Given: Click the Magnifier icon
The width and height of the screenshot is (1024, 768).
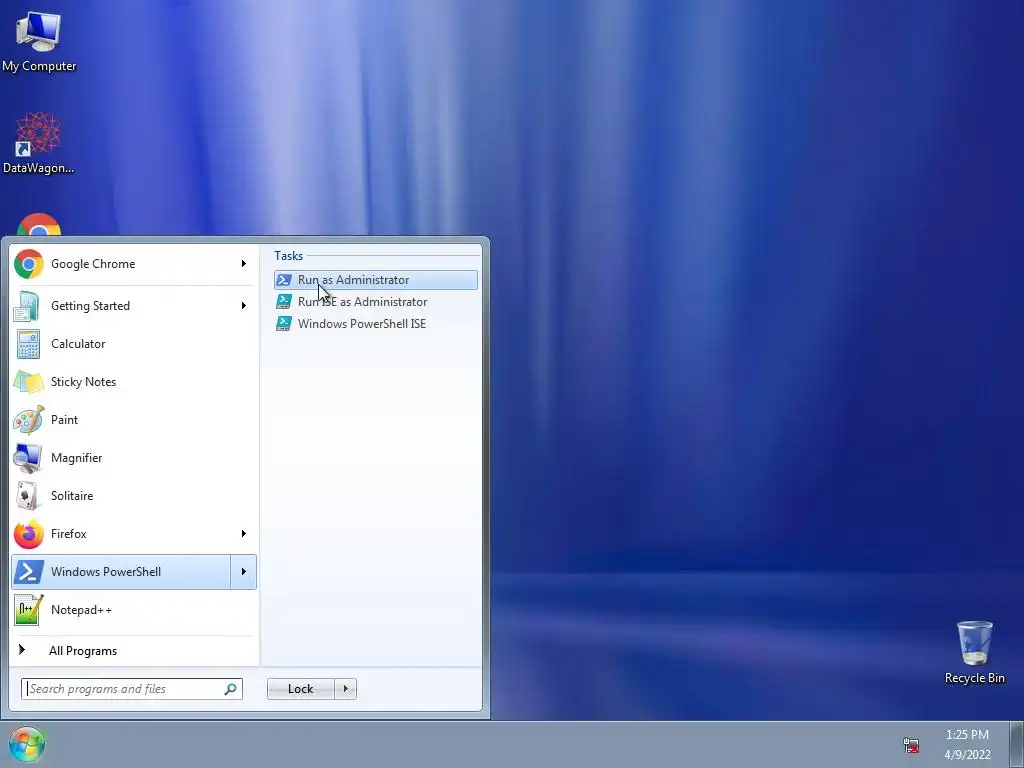Looking at the screenshot, I should (28, 458).
